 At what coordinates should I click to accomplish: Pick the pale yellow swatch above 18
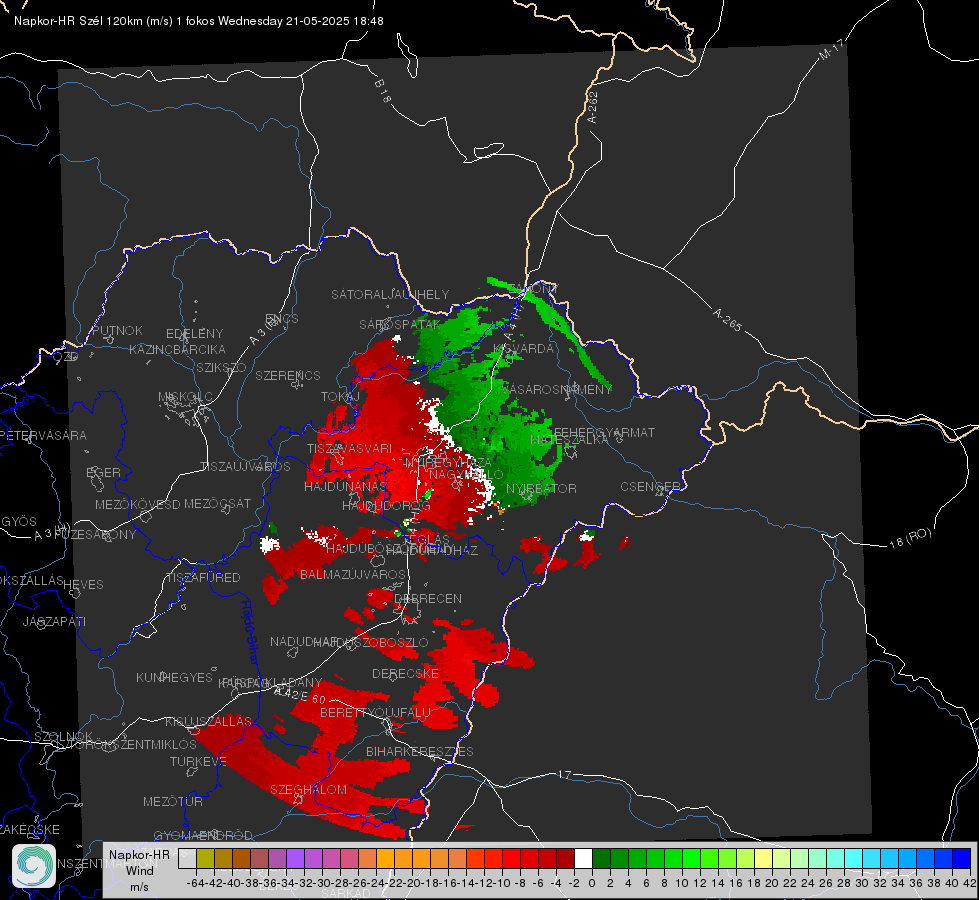click(x=764, y=858)
